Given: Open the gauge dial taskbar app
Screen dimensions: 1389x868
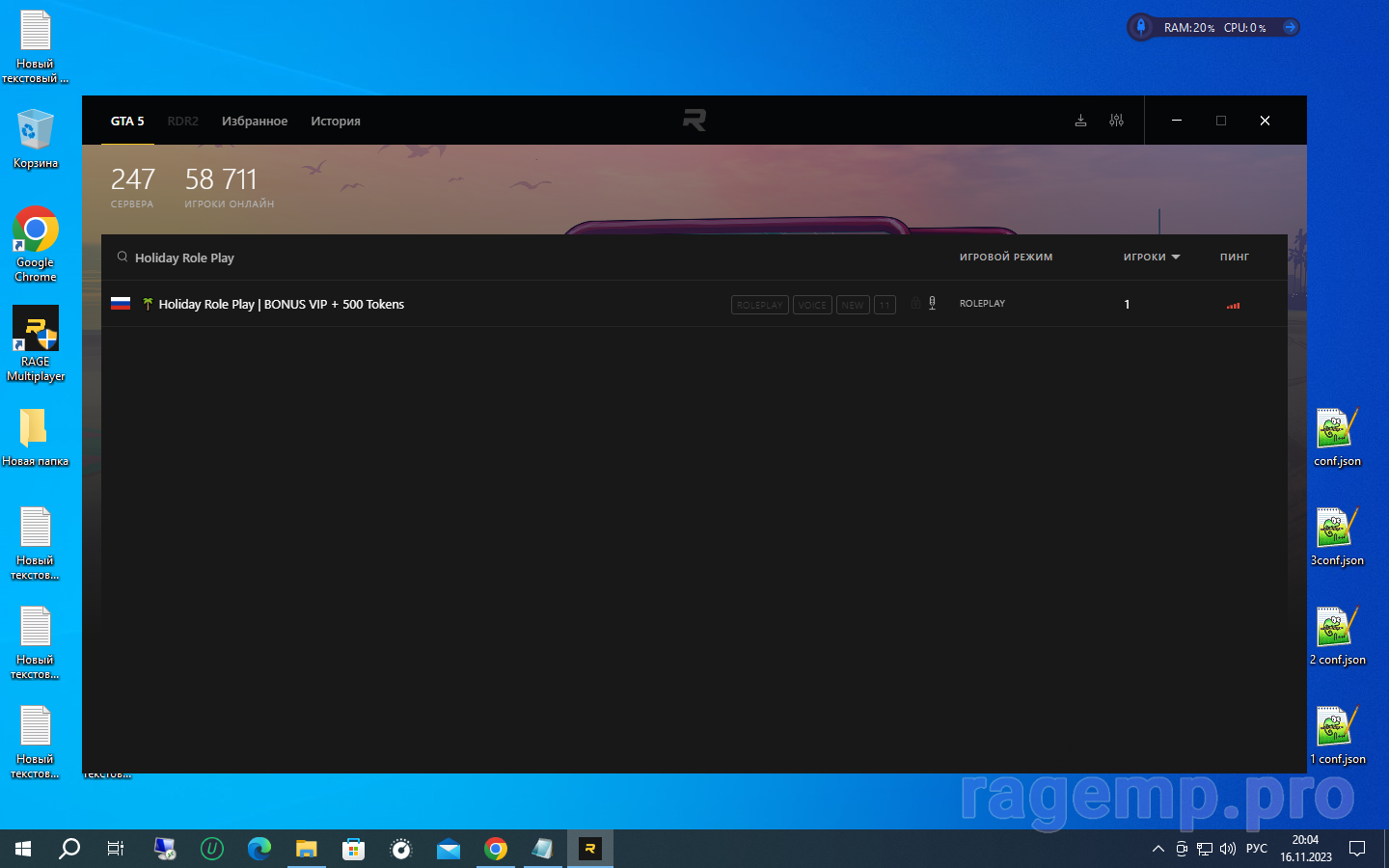Looking at the screenshot, I should (401, 849).
